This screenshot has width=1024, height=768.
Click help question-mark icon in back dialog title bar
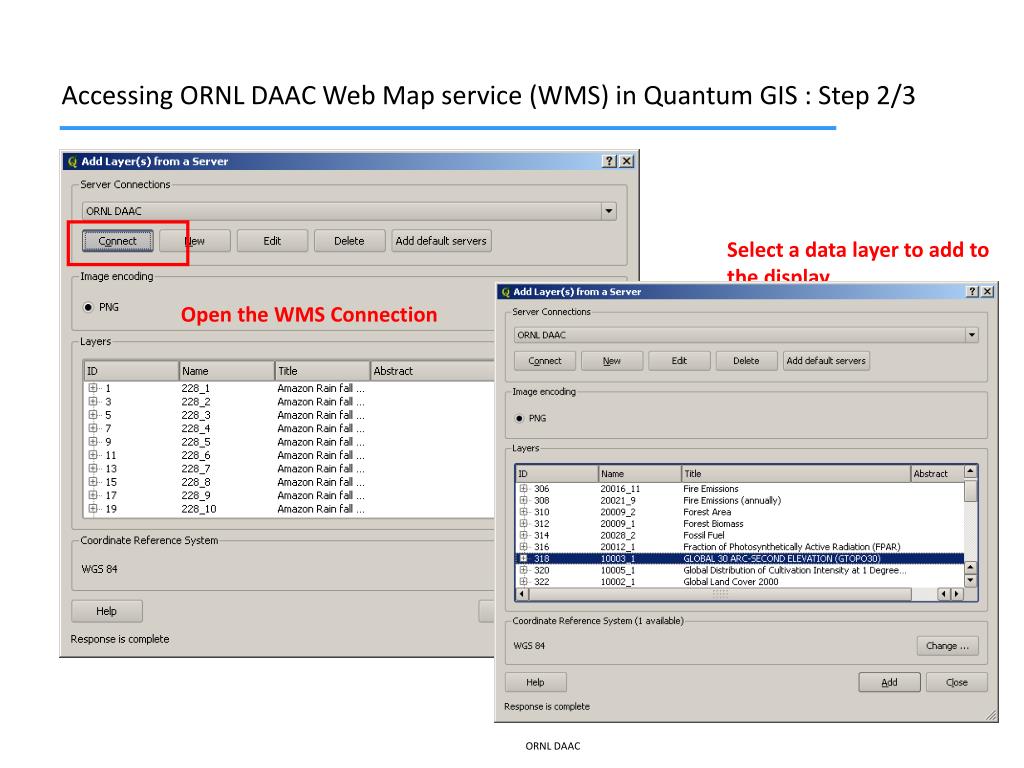609,161
